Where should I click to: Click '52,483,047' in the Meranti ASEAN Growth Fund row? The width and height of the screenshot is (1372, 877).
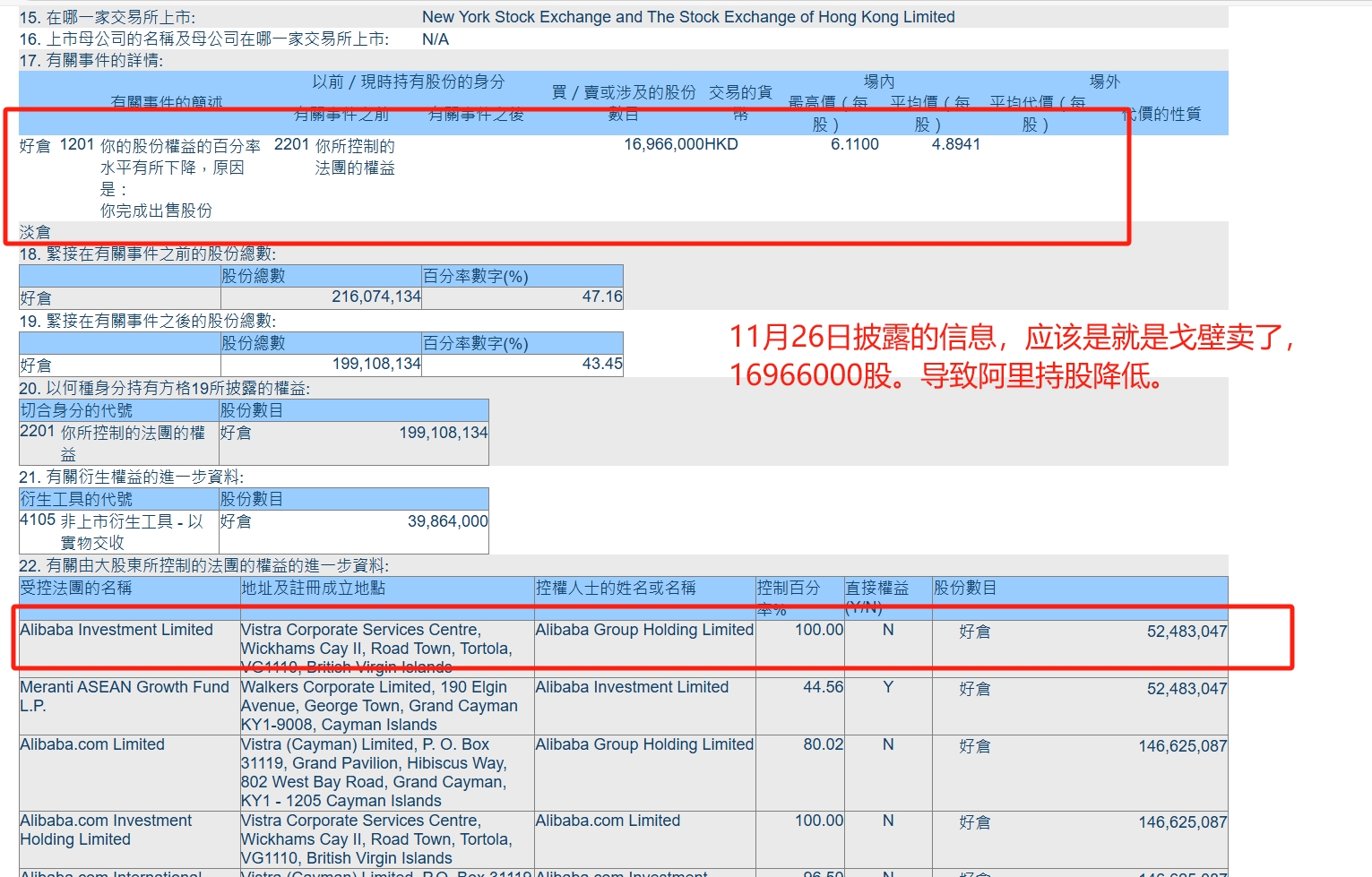point(1186,689)
